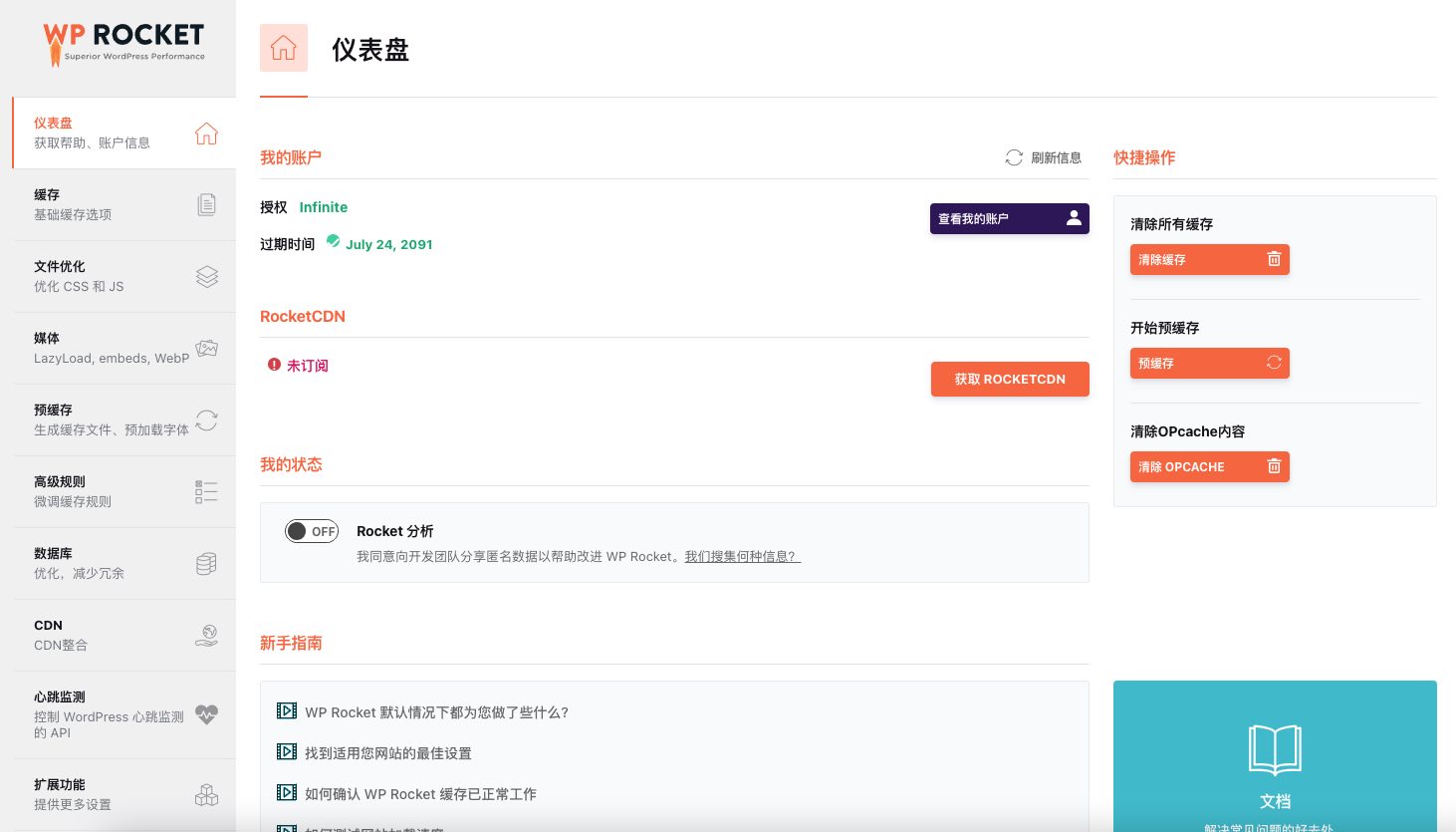Click the trash icon on the 清除缓存 button

tap(1274, 258)
